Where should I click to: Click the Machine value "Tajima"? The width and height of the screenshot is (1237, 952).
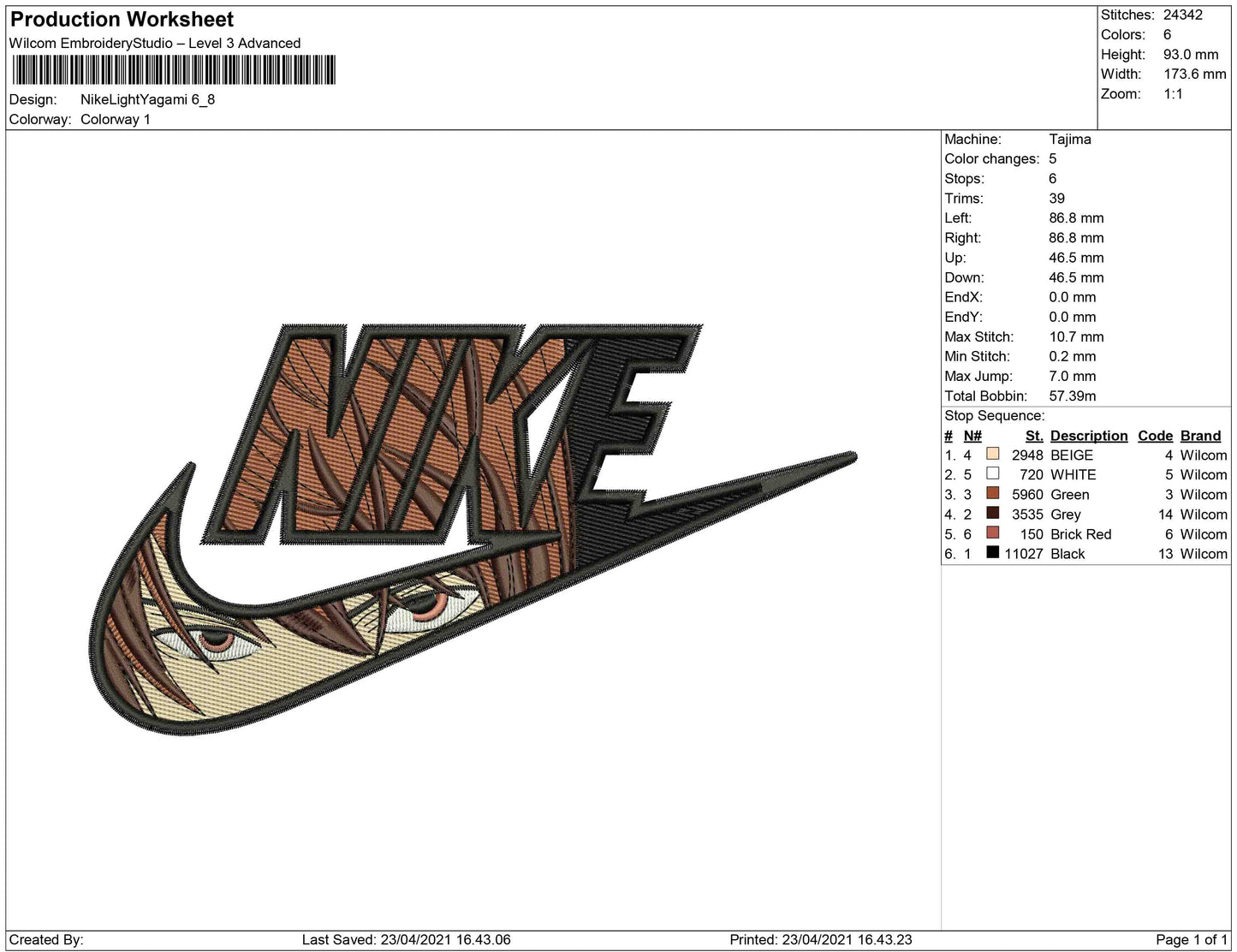click(1070, 139)
